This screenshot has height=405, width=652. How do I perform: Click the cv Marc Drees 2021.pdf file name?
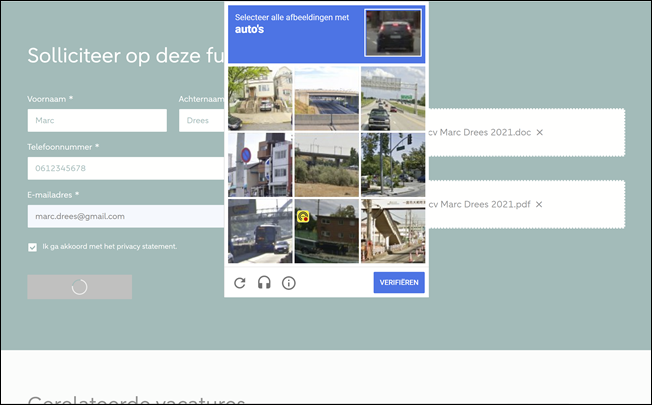coord(478,204)
